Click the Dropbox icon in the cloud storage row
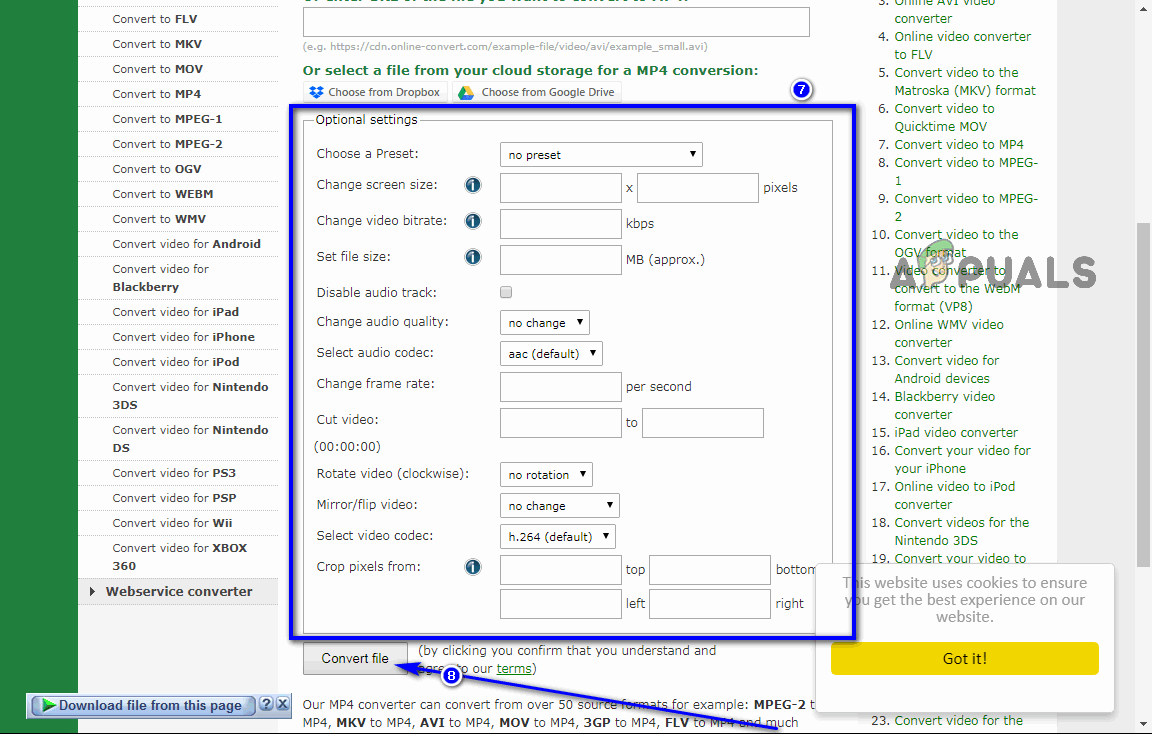Image resolution: width=1152 pixels, height=734 pixels. pos(317,92)
